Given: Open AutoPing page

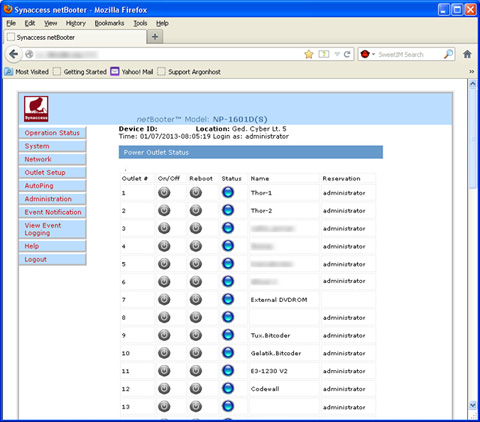Looking at the screenshot, I should tap(52, 186).
